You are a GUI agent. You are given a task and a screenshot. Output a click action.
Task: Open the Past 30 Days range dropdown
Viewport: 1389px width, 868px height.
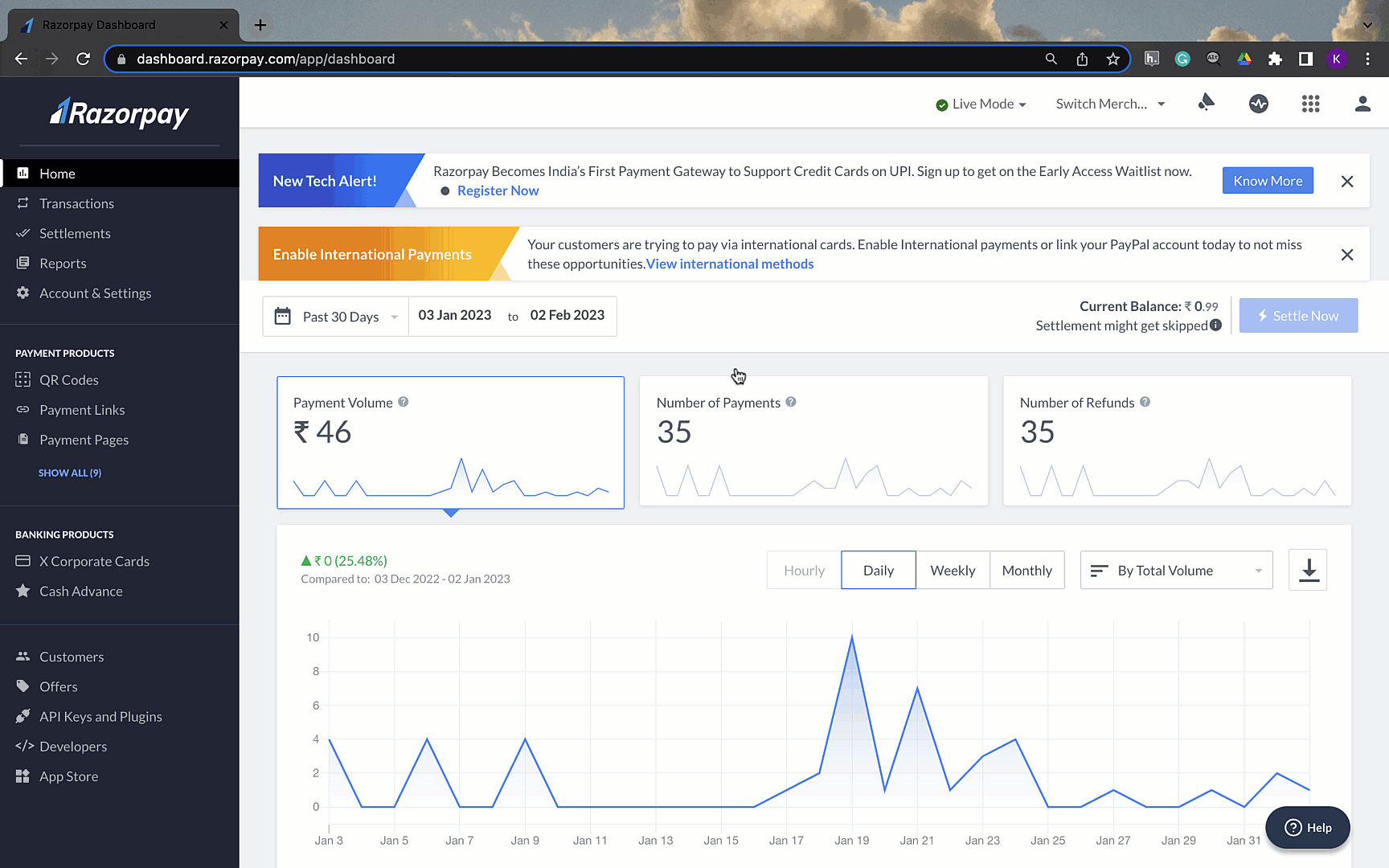336,317
